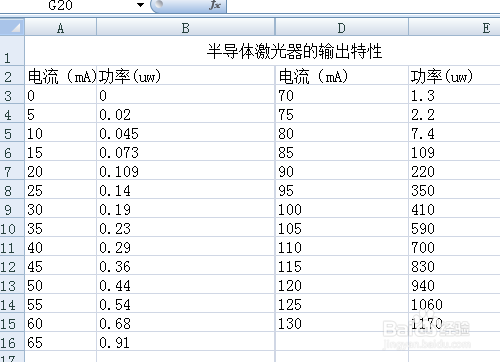Click current cell with value 130
This screenshot has height=362, width=500.
pyautogui.click(x=342, y=322)
